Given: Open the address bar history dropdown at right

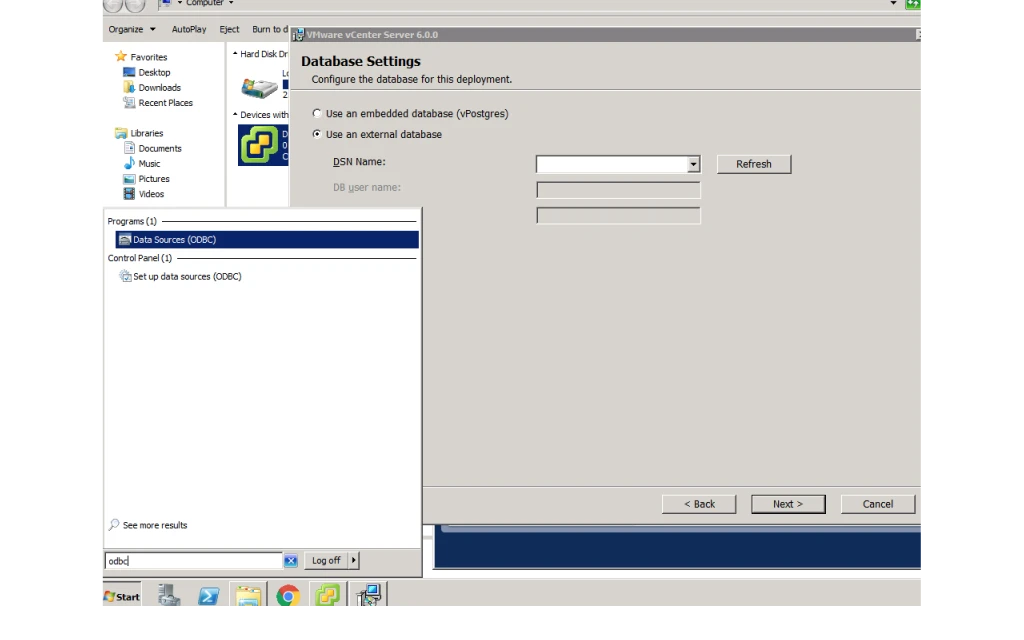Looking at the screenshot, I should point(893,3).
